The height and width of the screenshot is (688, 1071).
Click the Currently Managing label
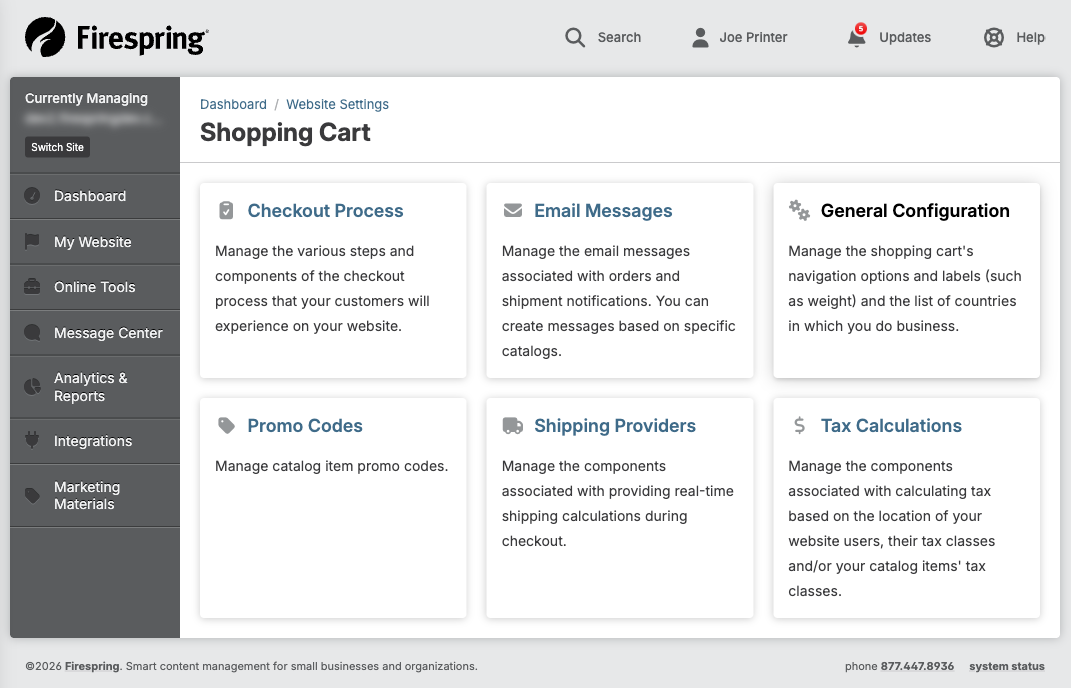87,98
